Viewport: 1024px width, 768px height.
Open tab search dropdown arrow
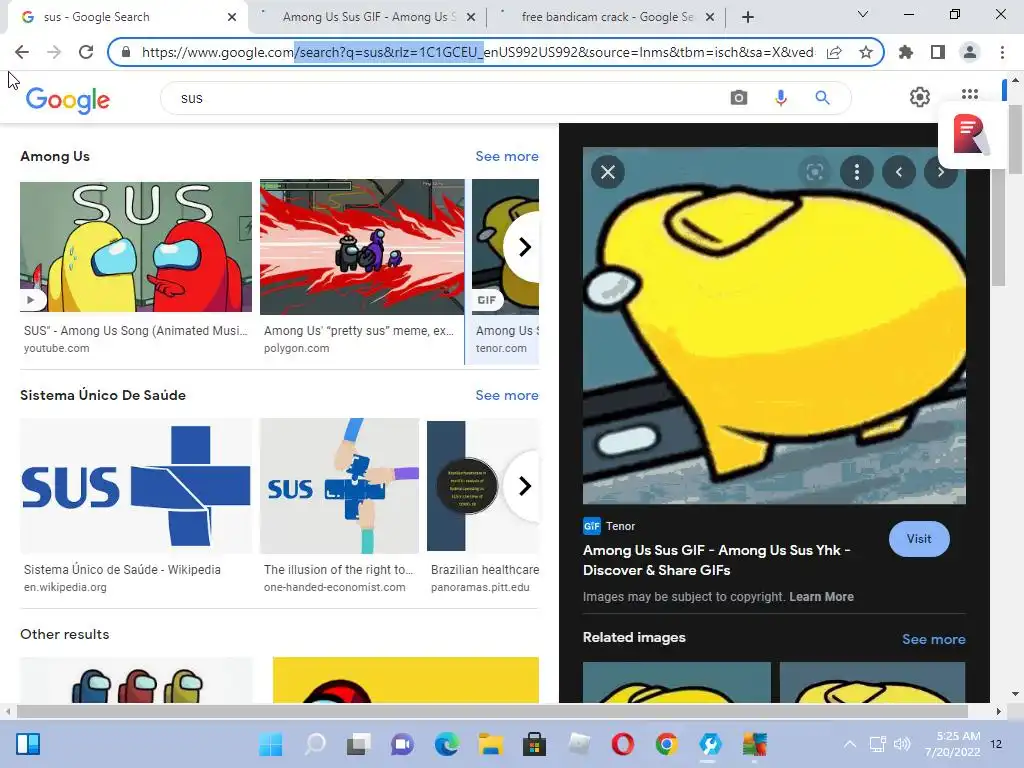863,14
